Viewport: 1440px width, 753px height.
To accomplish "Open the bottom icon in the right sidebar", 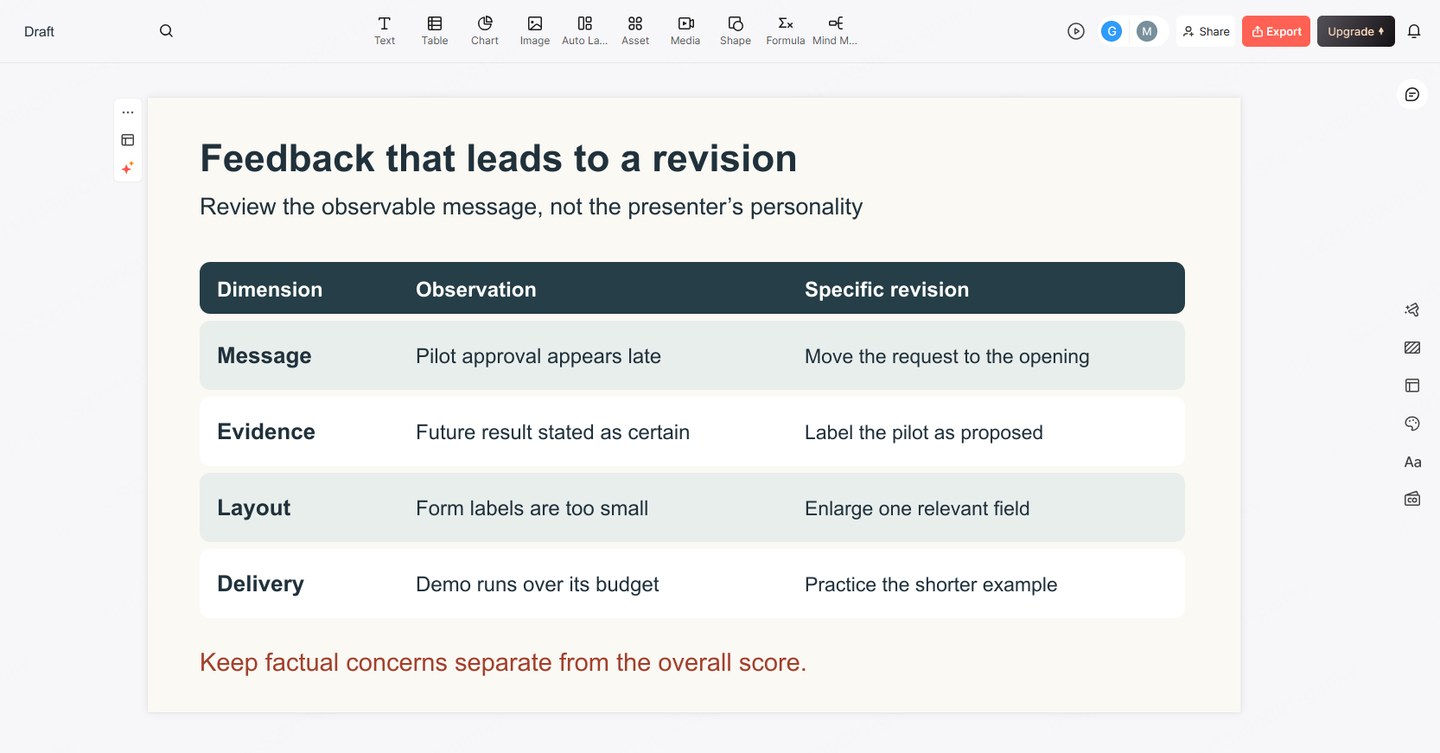I will click(1412, 498).
